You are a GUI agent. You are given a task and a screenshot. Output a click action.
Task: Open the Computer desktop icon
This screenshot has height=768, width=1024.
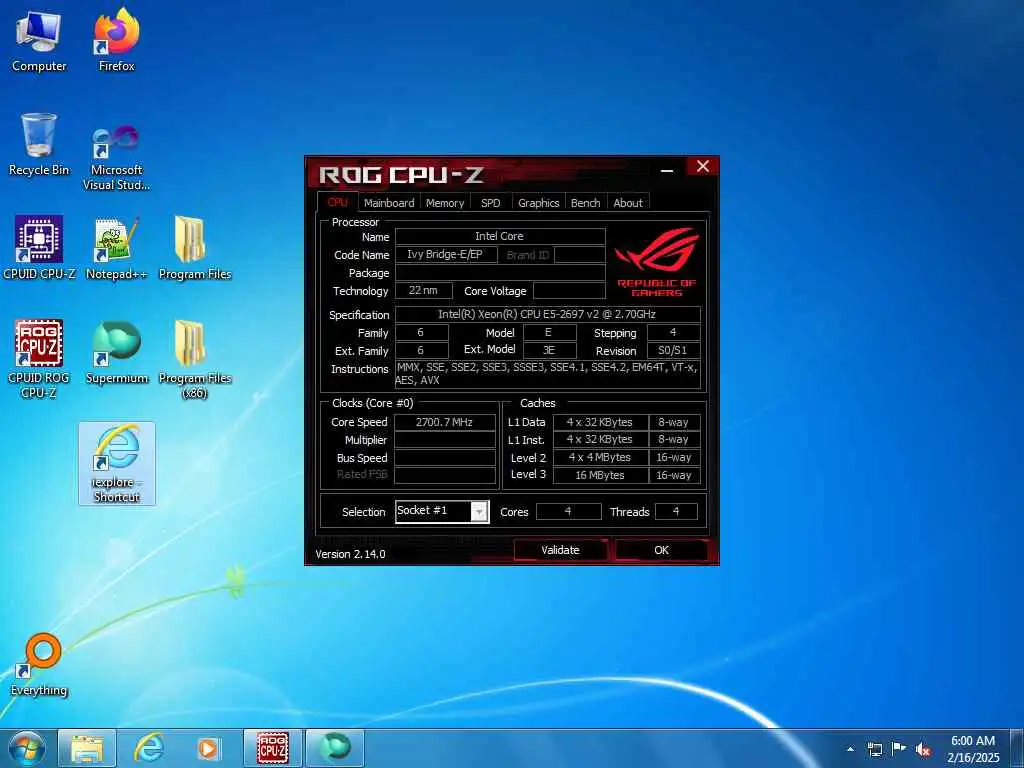39,41
